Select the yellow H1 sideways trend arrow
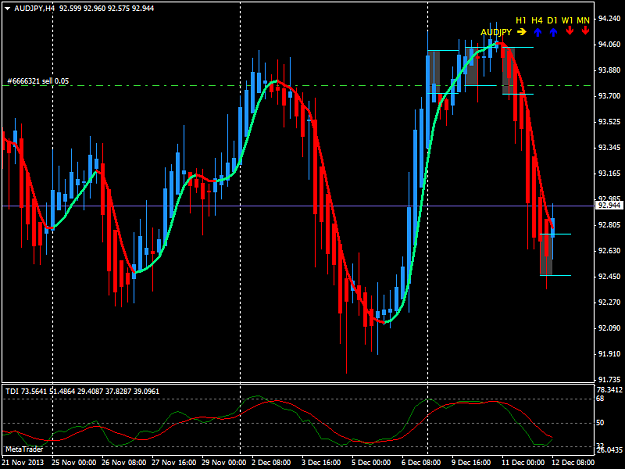The height and width of the screenshot is (469, 625). pyautogui.click(x=522, y=32)
